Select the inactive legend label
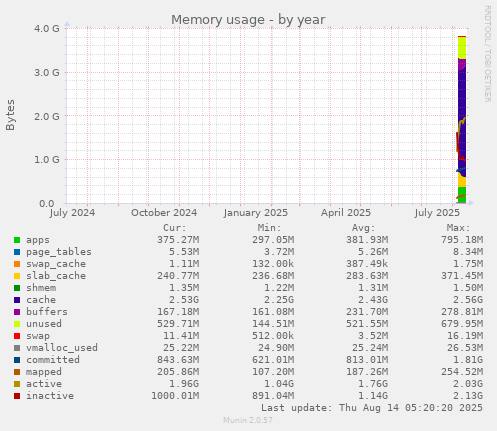Image resolution: width=497 pixels, height=431 pixels. point(50,396)
